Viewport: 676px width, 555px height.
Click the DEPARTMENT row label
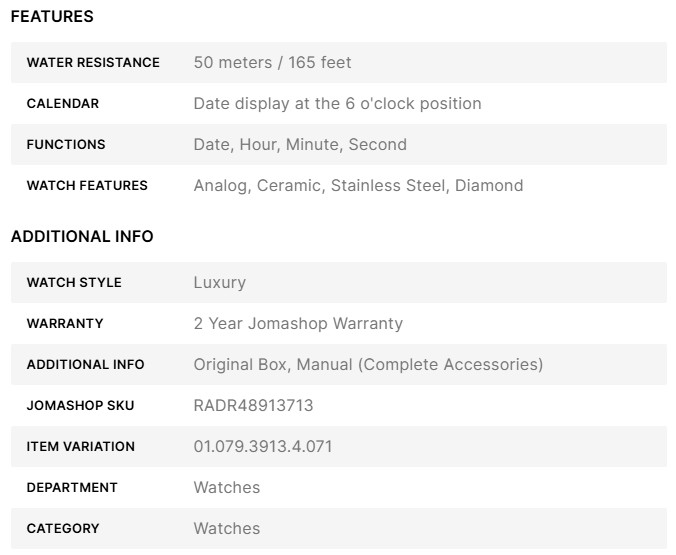[72, 488]
